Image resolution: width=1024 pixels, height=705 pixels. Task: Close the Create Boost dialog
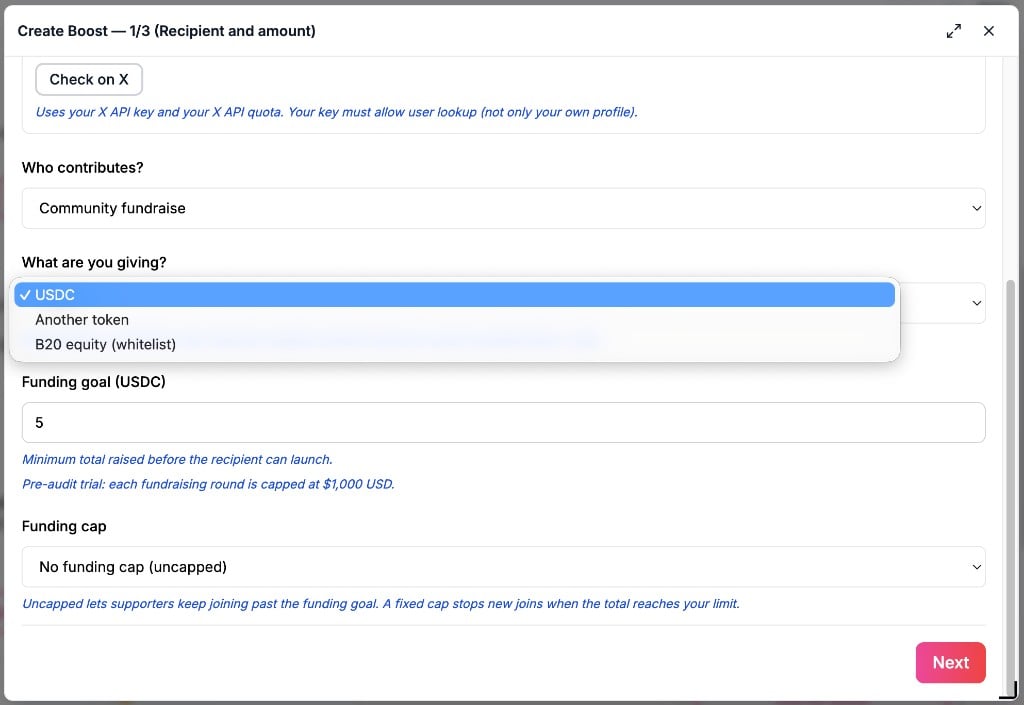click(x=989, y=31)
